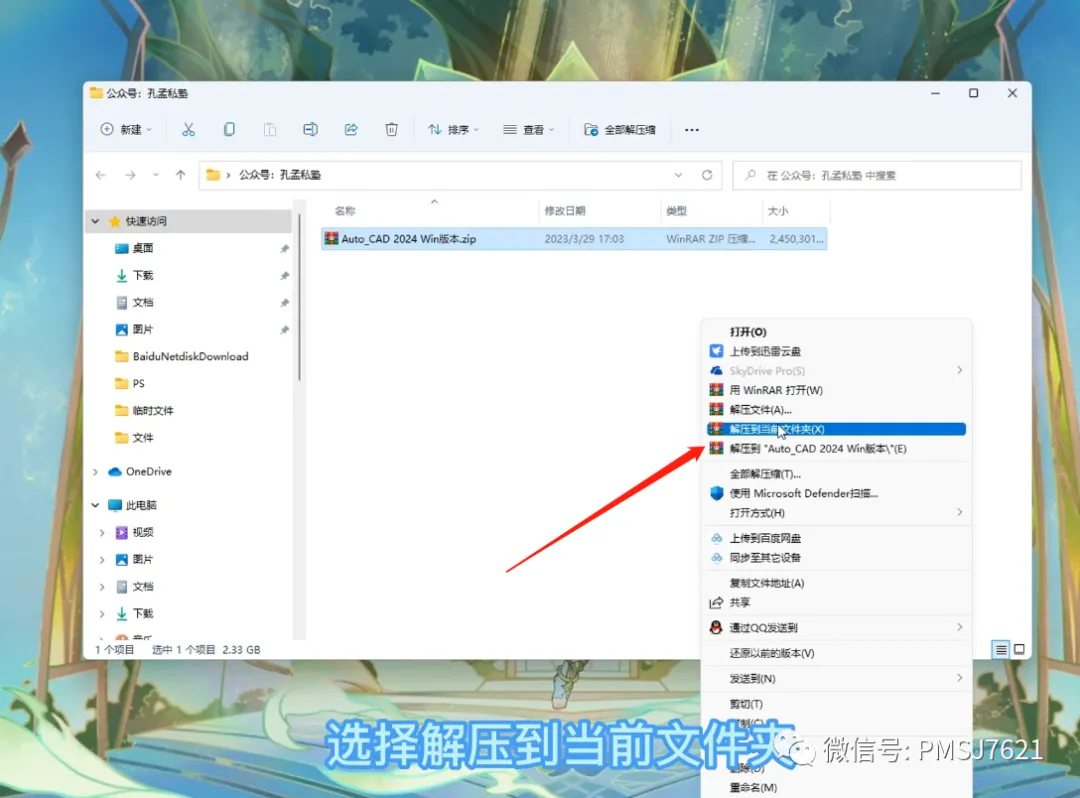Select 文档 under 此电脑
This screenshot has width=1080, height=798.
tap(143, 587)
